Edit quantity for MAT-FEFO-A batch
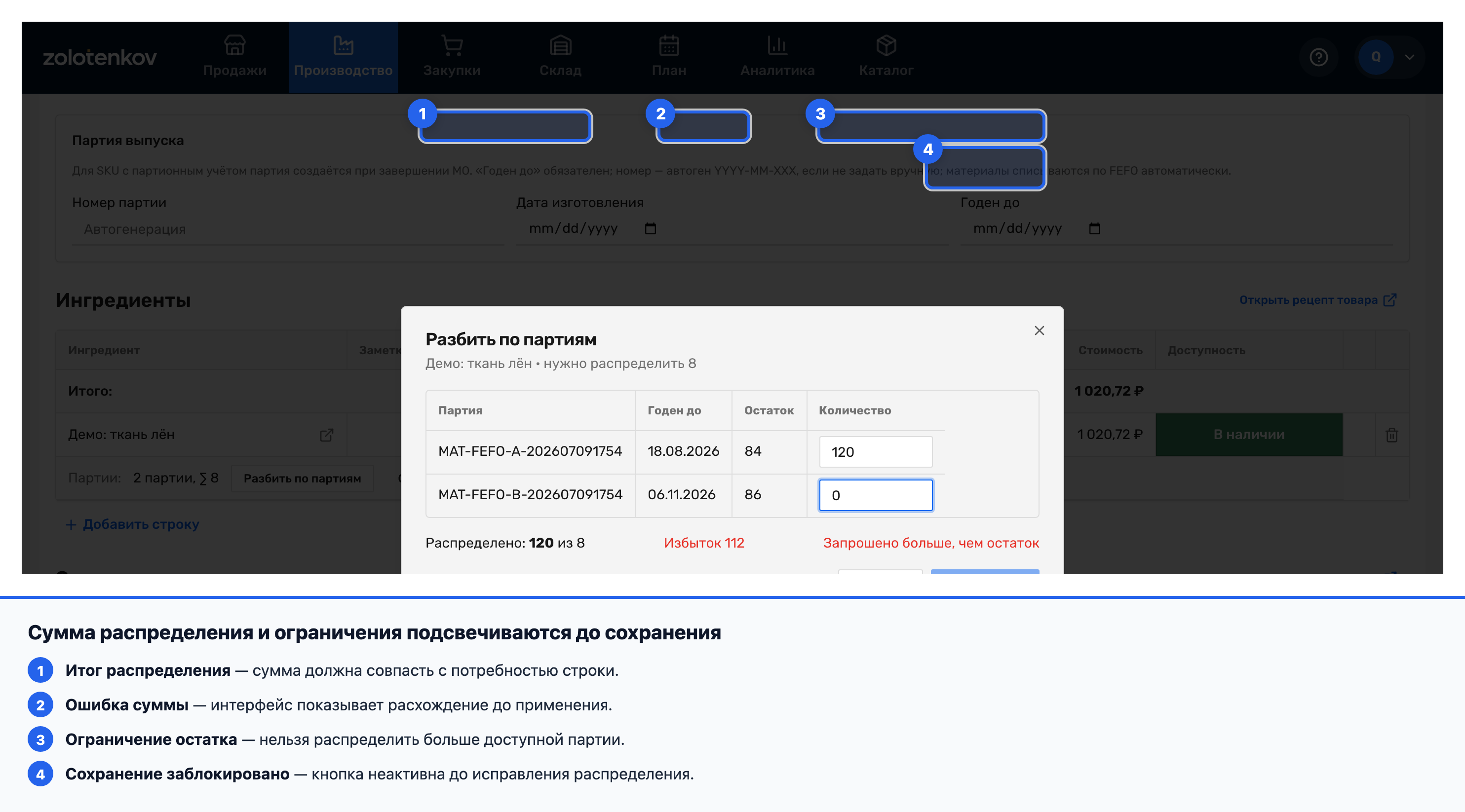The height and width of the screenshot is (812, 1465). tap(875, 452)
